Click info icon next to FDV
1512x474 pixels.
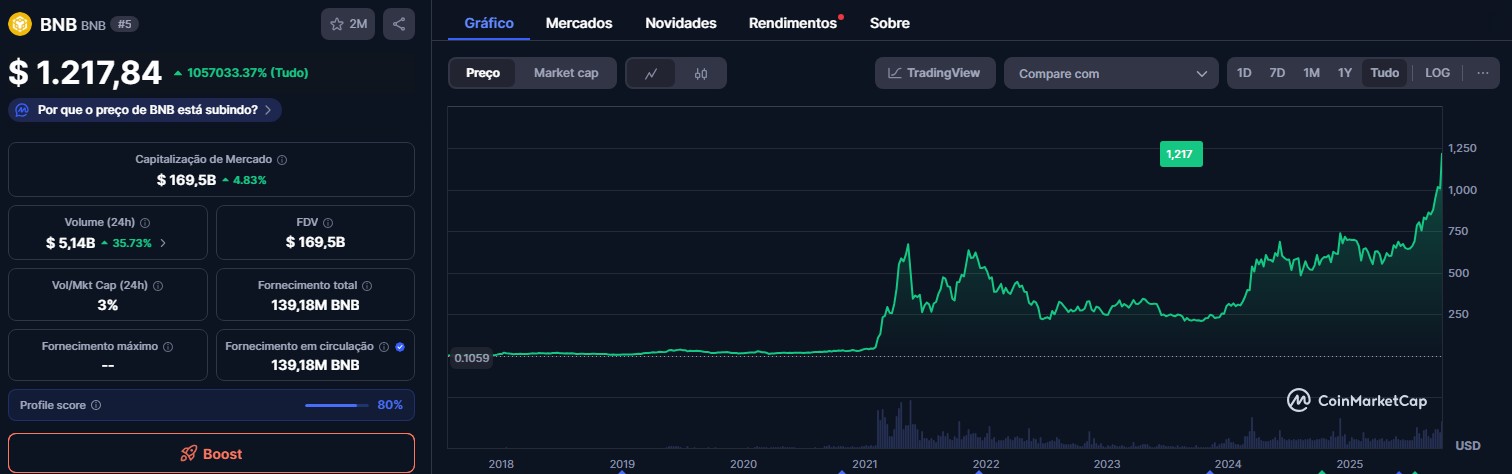pyautogui.click(x=328, y=223)
